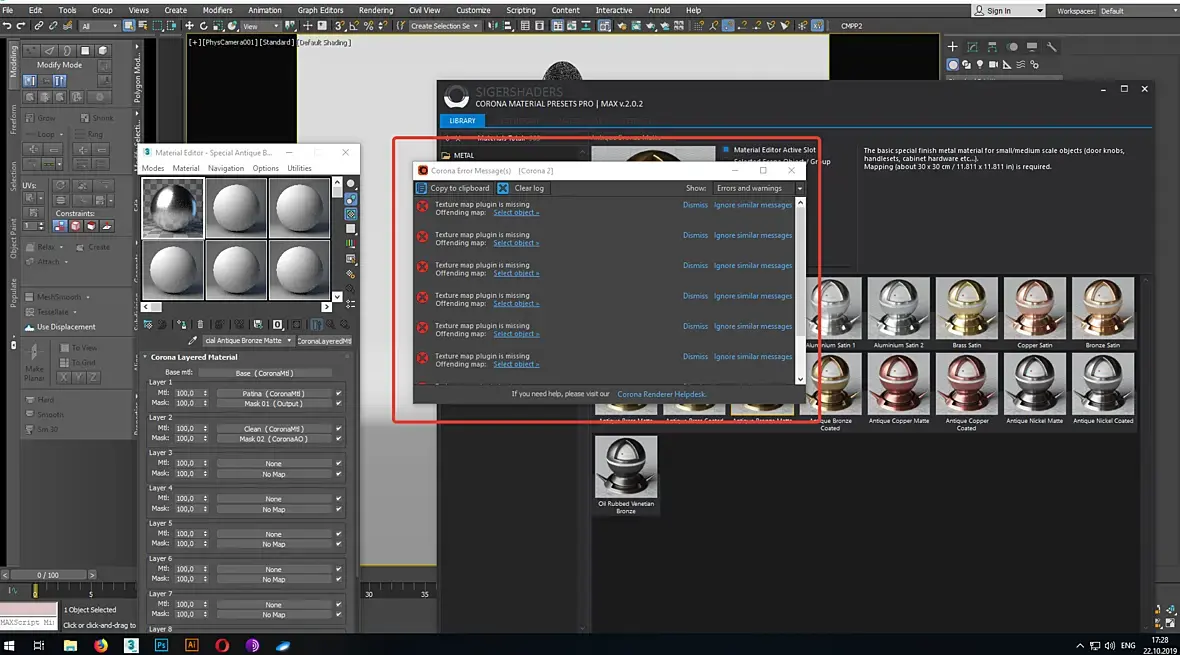
Task: Click the pick material eyedropper icon
Action: 193,341
